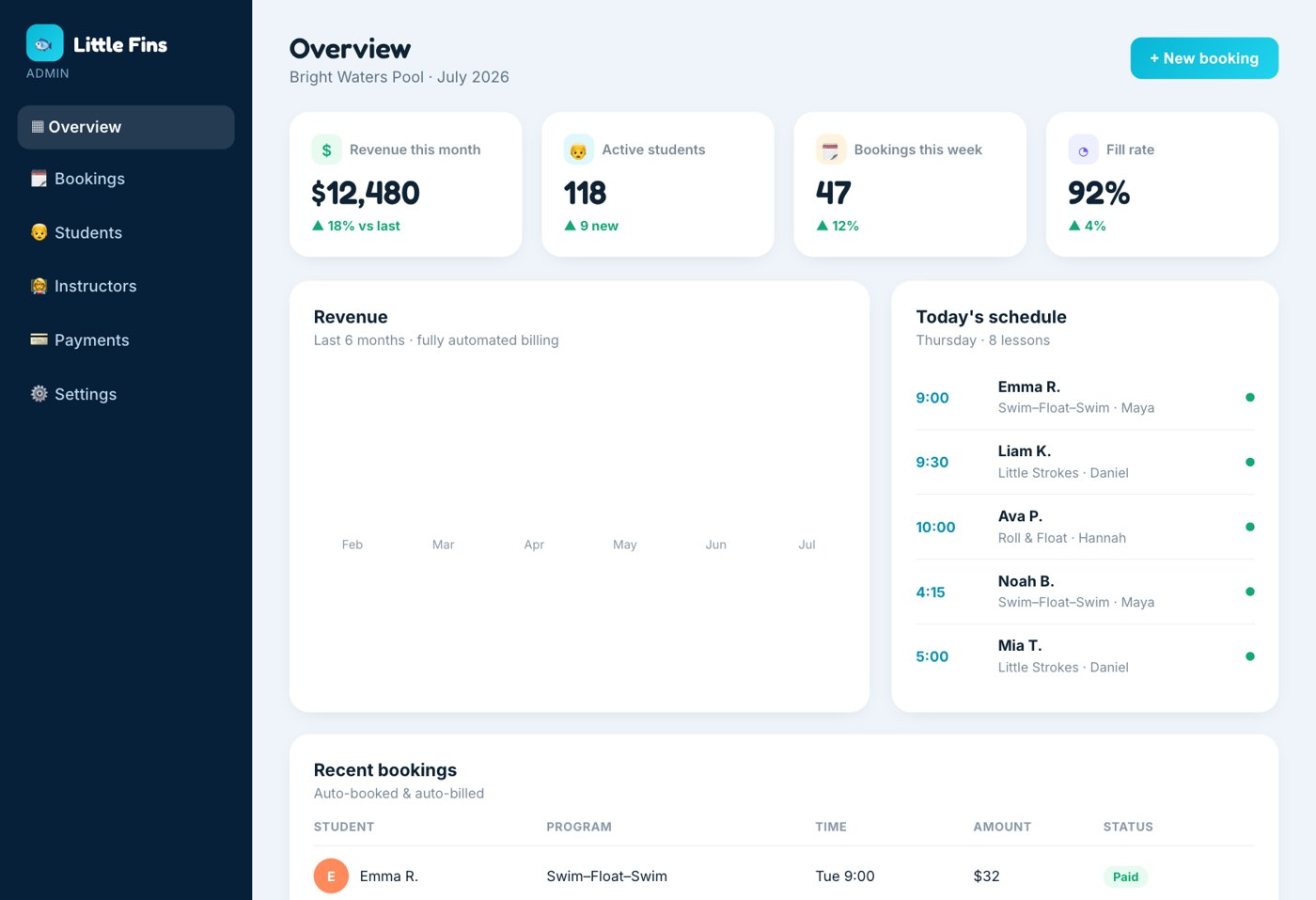This screenshot has width=1316, height=900.
Task: Click the 47 bookings value
Action: 834,194
